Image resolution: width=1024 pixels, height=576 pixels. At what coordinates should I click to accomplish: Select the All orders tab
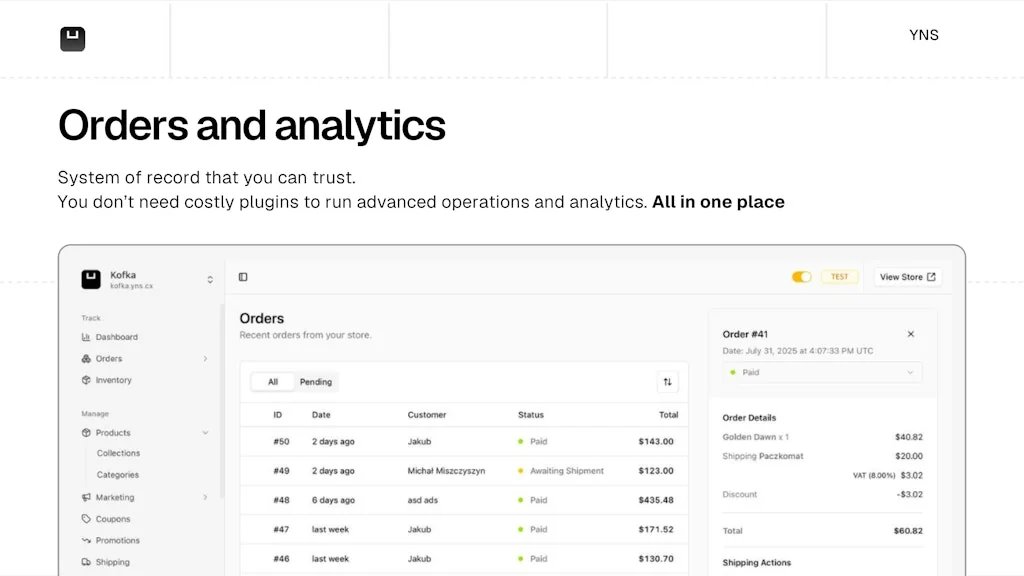click(272, 382)
